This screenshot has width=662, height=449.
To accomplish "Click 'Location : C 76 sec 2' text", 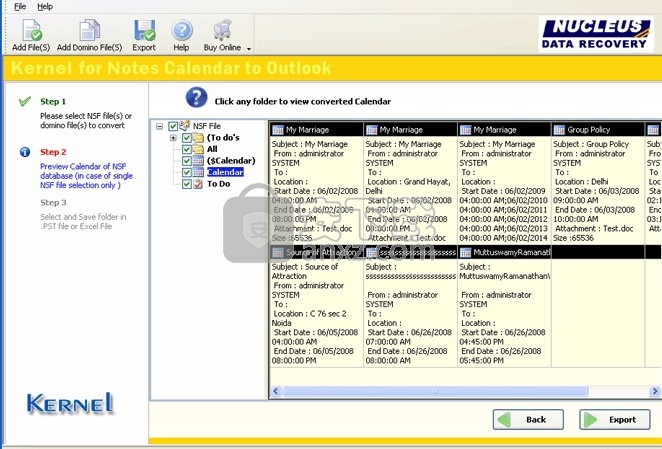I will pos(309,313).
